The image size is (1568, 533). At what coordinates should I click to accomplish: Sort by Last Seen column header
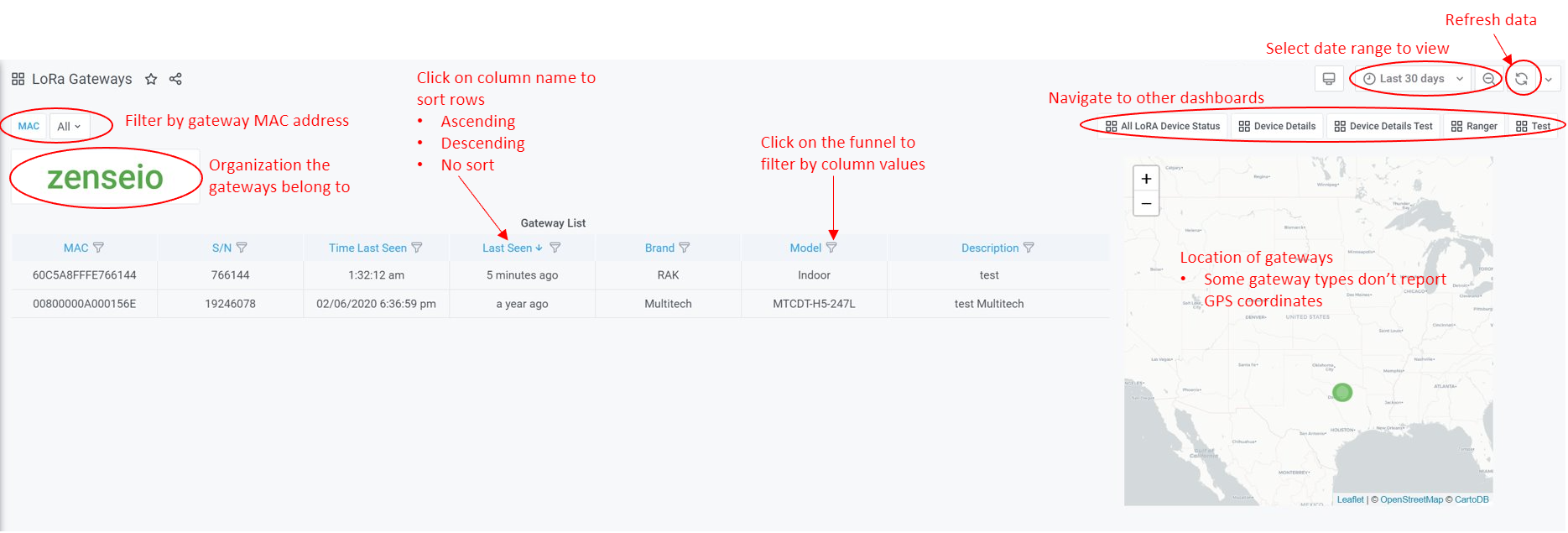(x=507, y=248)
